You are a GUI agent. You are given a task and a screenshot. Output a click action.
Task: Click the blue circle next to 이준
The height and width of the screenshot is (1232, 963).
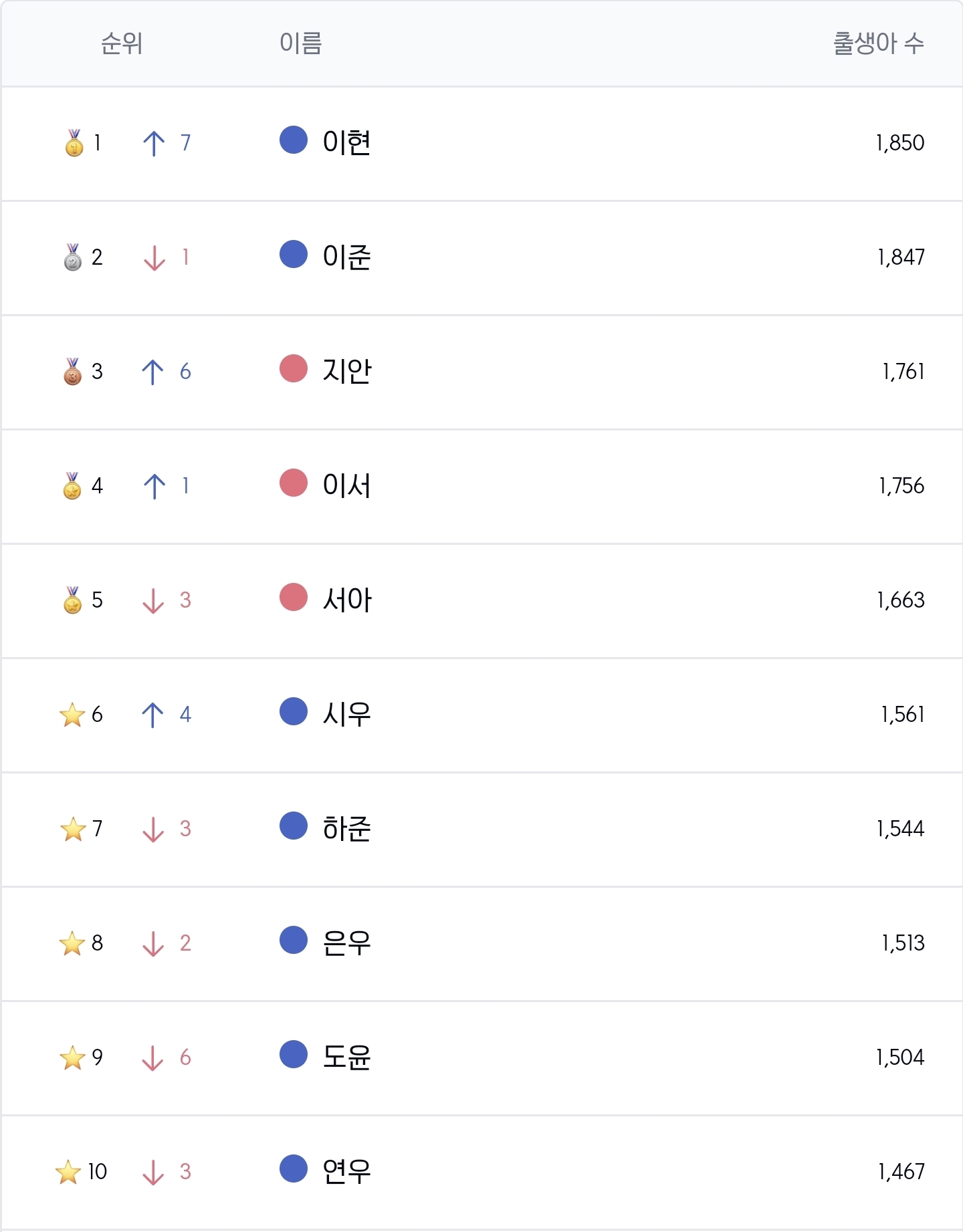pos(294,254)
